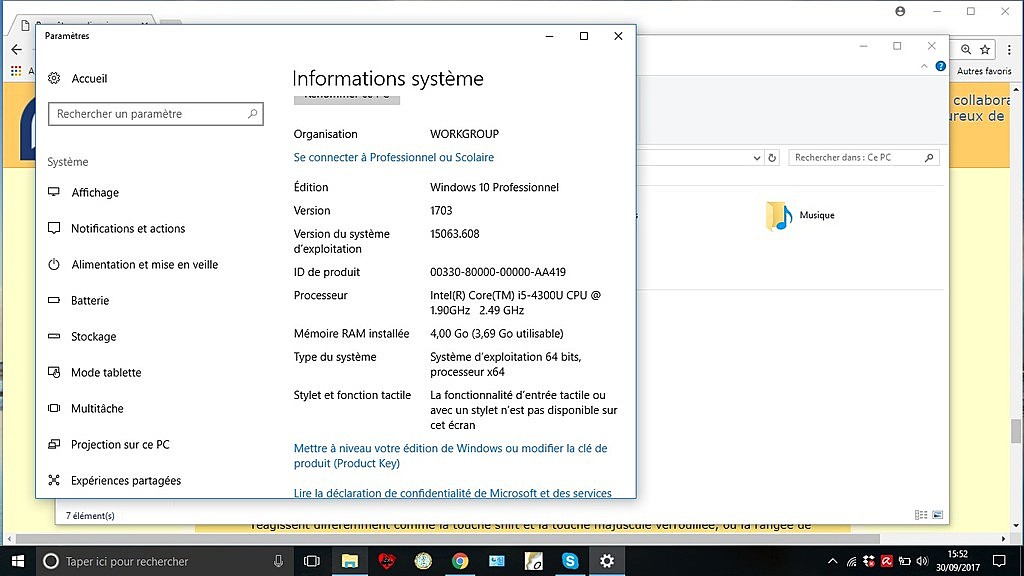Image resolution: width=1024 pixels, height=576 pixels.
Task: Select the Settings gear on the taskbar
Action: click(607, 561)
